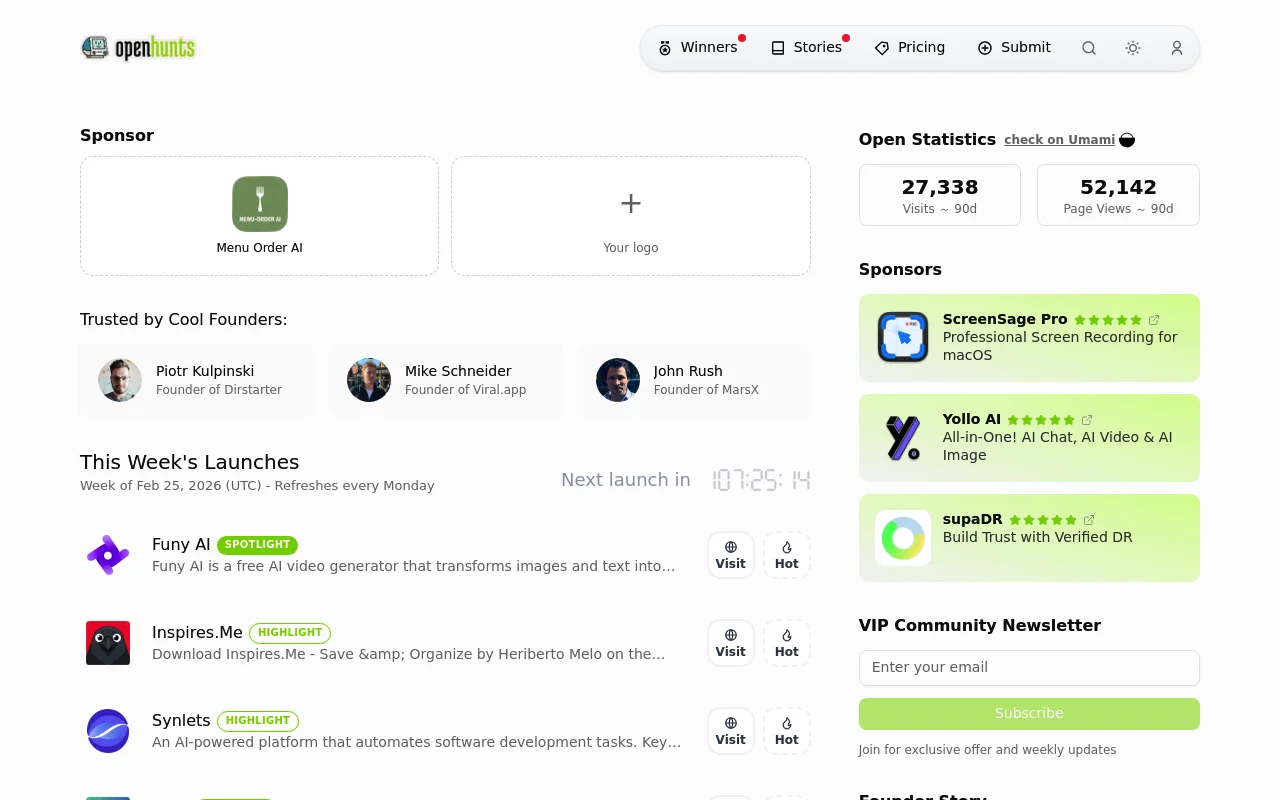Click the Menu Order AI sponsor logo
This screenshot has width=1280, height=800.
(x=259, y=203)
